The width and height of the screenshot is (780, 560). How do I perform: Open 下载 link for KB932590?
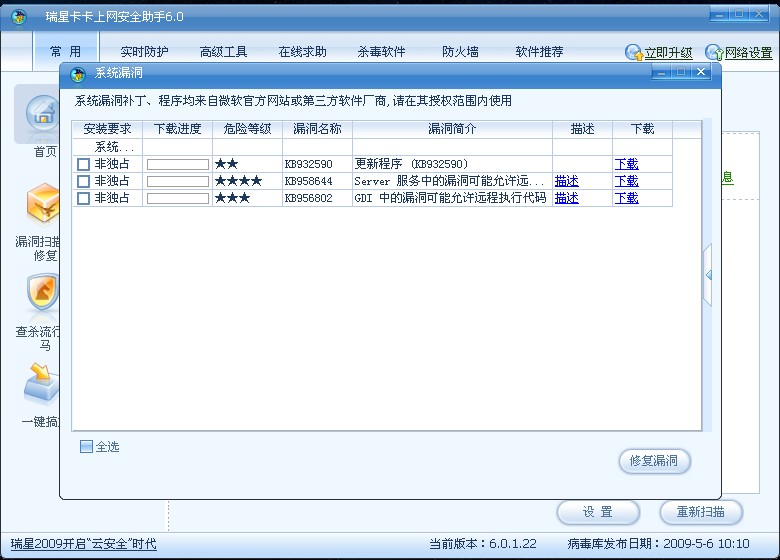click(x=626, y=164)
